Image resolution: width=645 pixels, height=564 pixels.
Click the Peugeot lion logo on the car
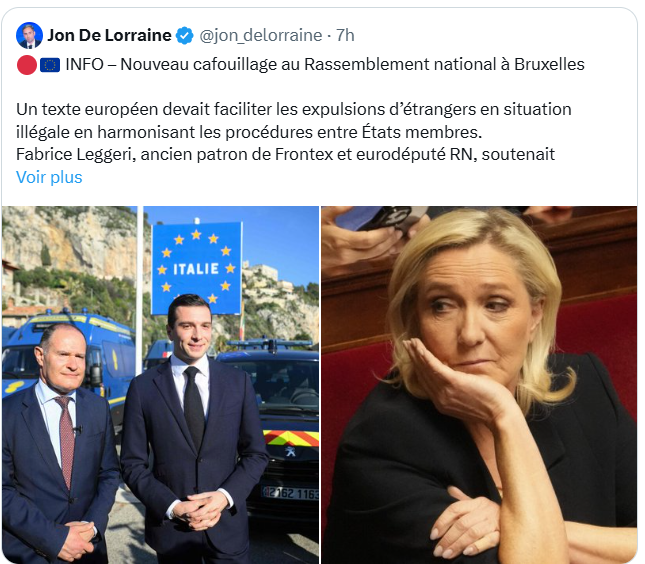tap(290, 451)
